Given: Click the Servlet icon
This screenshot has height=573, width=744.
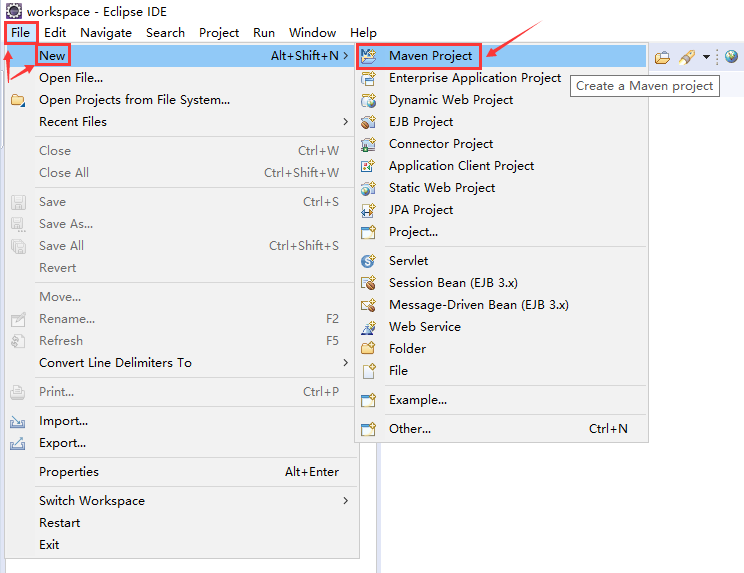Looking at the screenshot, I should pos(368,261).
